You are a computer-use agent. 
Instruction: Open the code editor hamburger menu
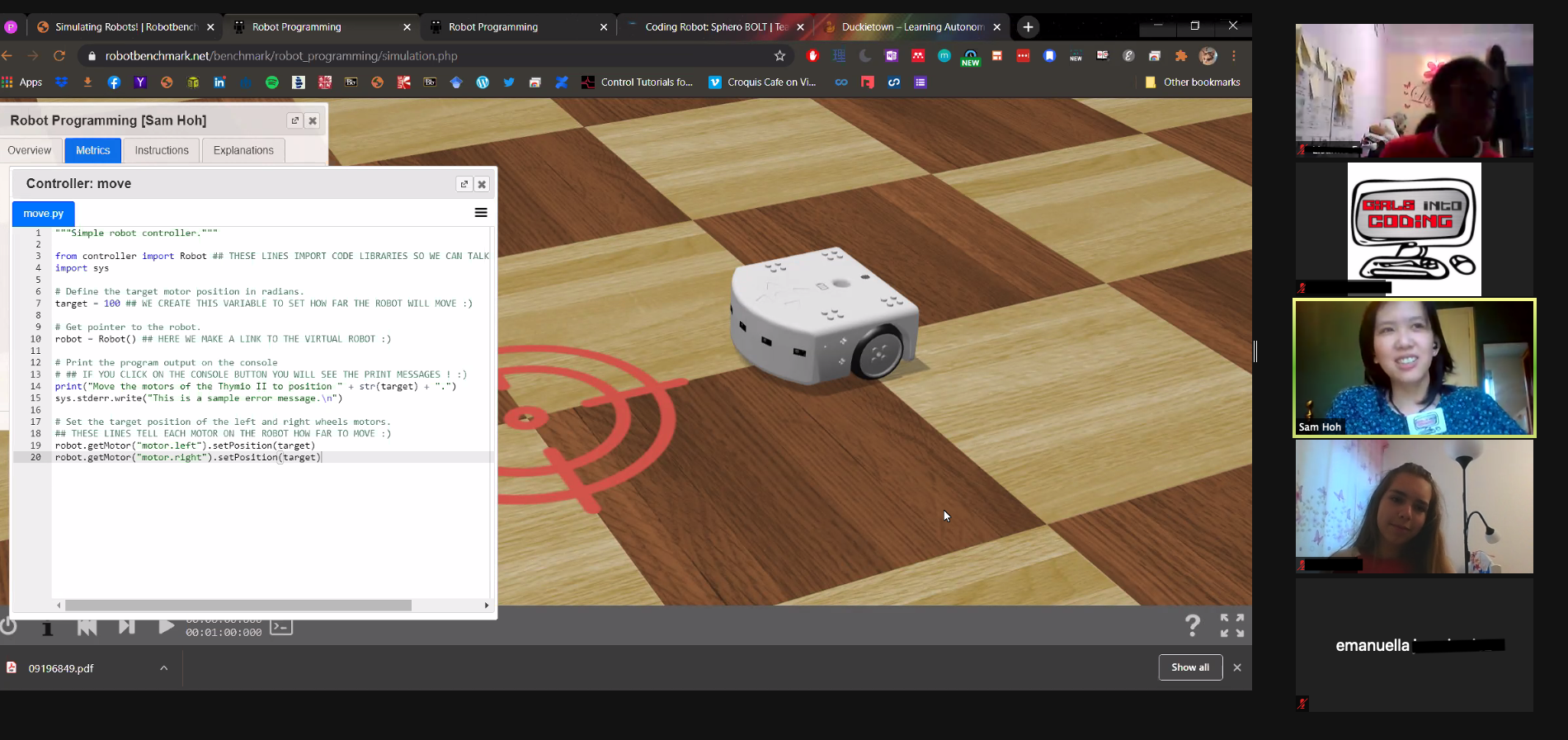point(481,213)
